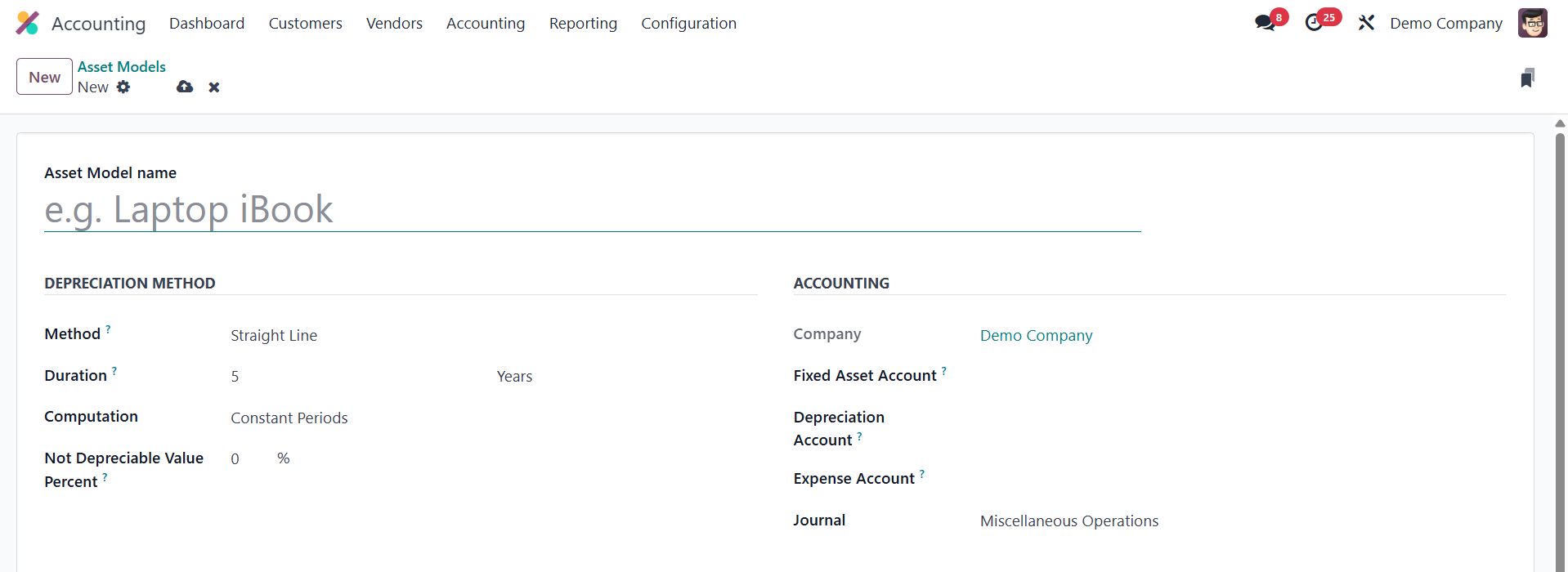The image size is (1568, 572).
Task: Click the debug tools wrench icon
Action: 1366,23
